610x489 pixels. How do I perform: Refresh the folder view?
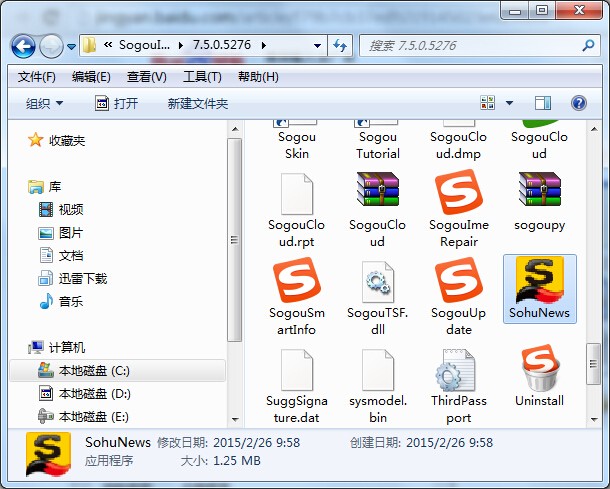pos(340,46)
